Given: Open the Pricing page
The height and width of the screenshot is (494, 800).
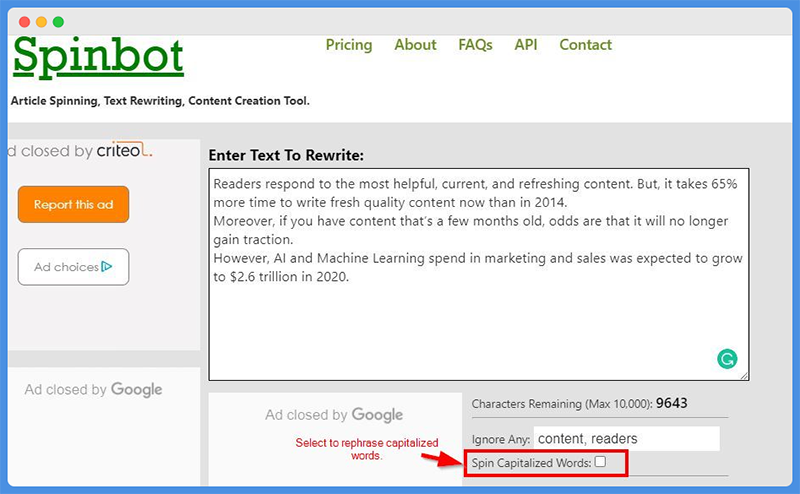Looking at the screenshot, I should (x=349, y=45).
